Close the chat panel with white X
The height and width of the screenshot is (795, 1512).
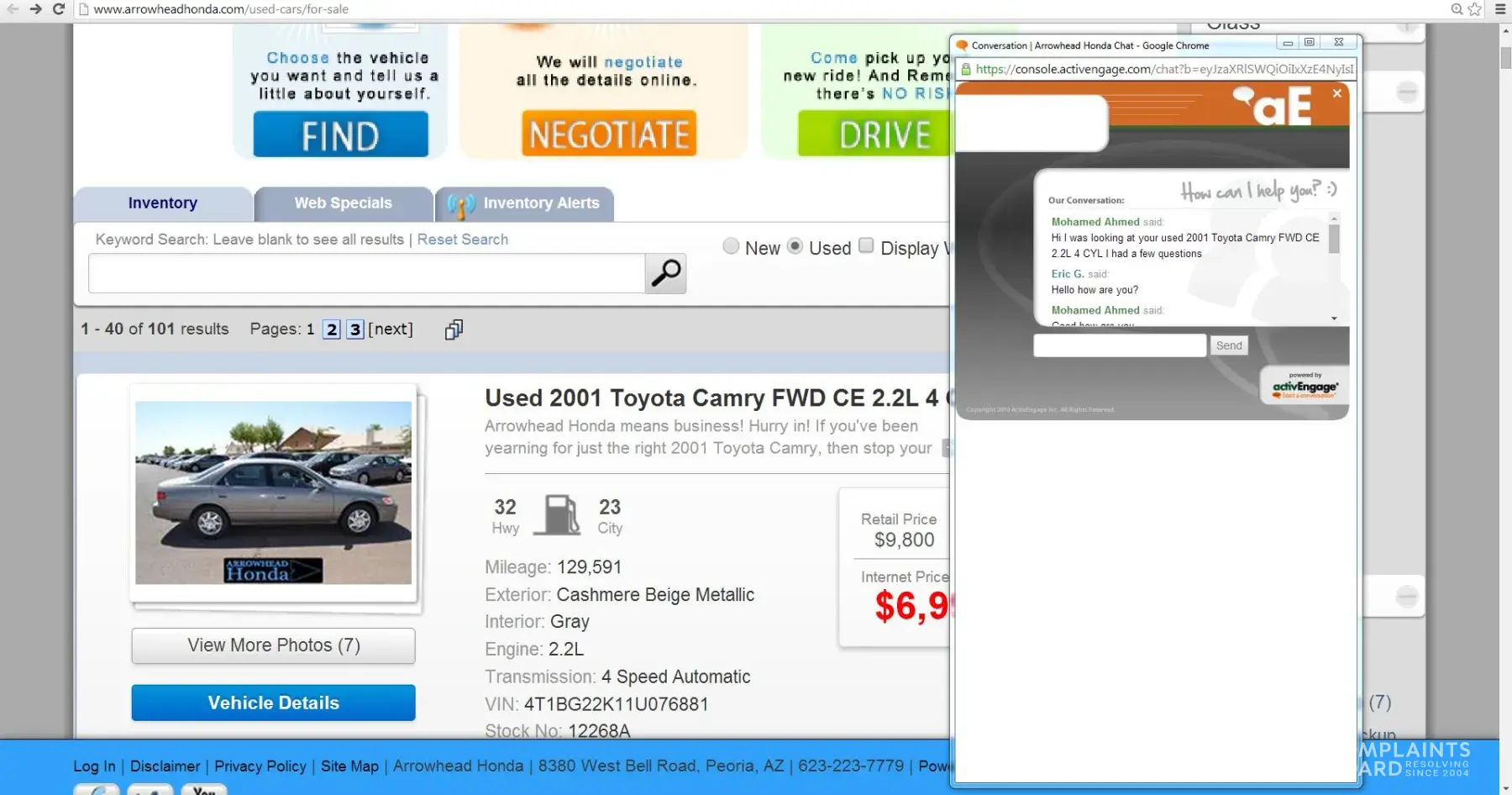pyautogui.click(x=1336, y=93)
